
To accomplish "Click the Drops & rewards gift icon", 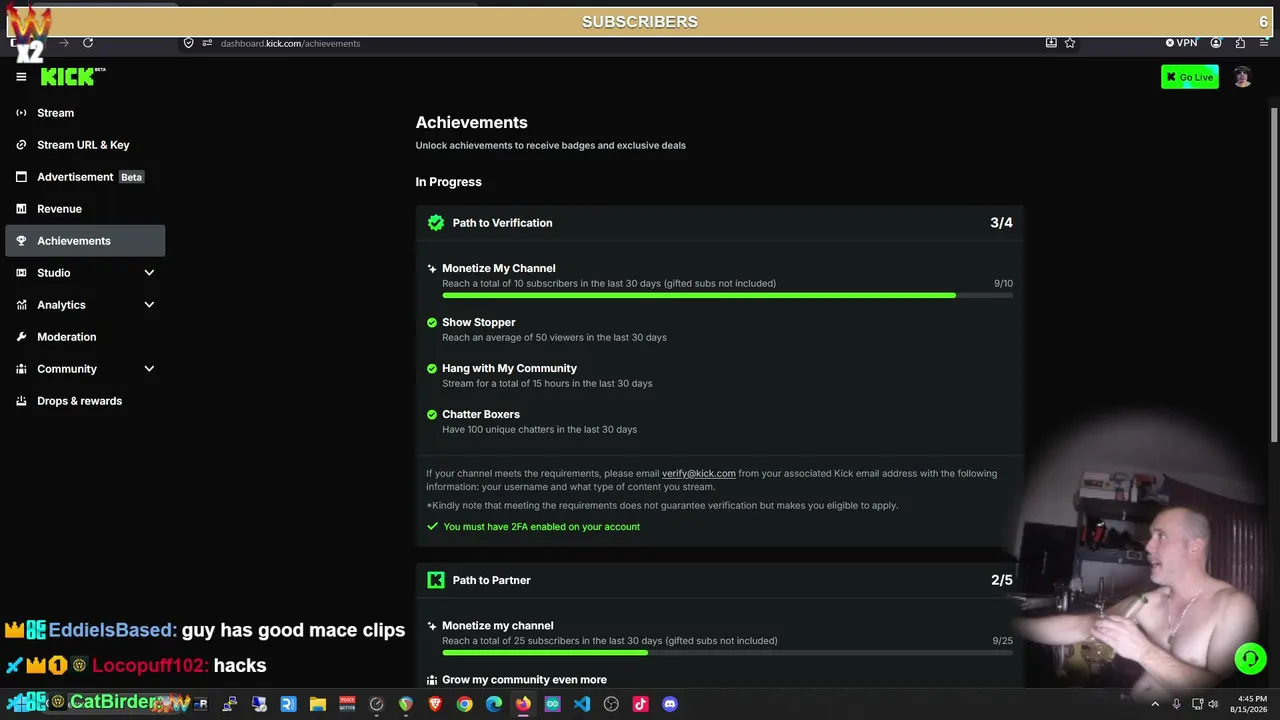I will 21,401.
